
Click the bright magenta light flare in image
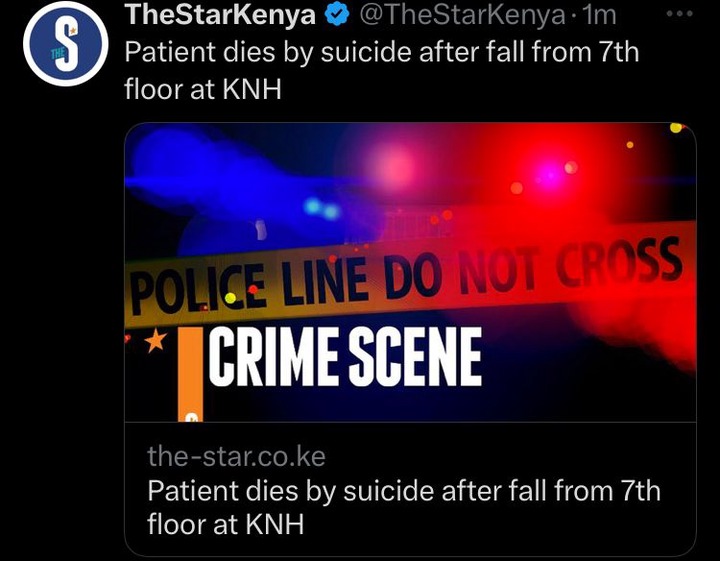549,176
